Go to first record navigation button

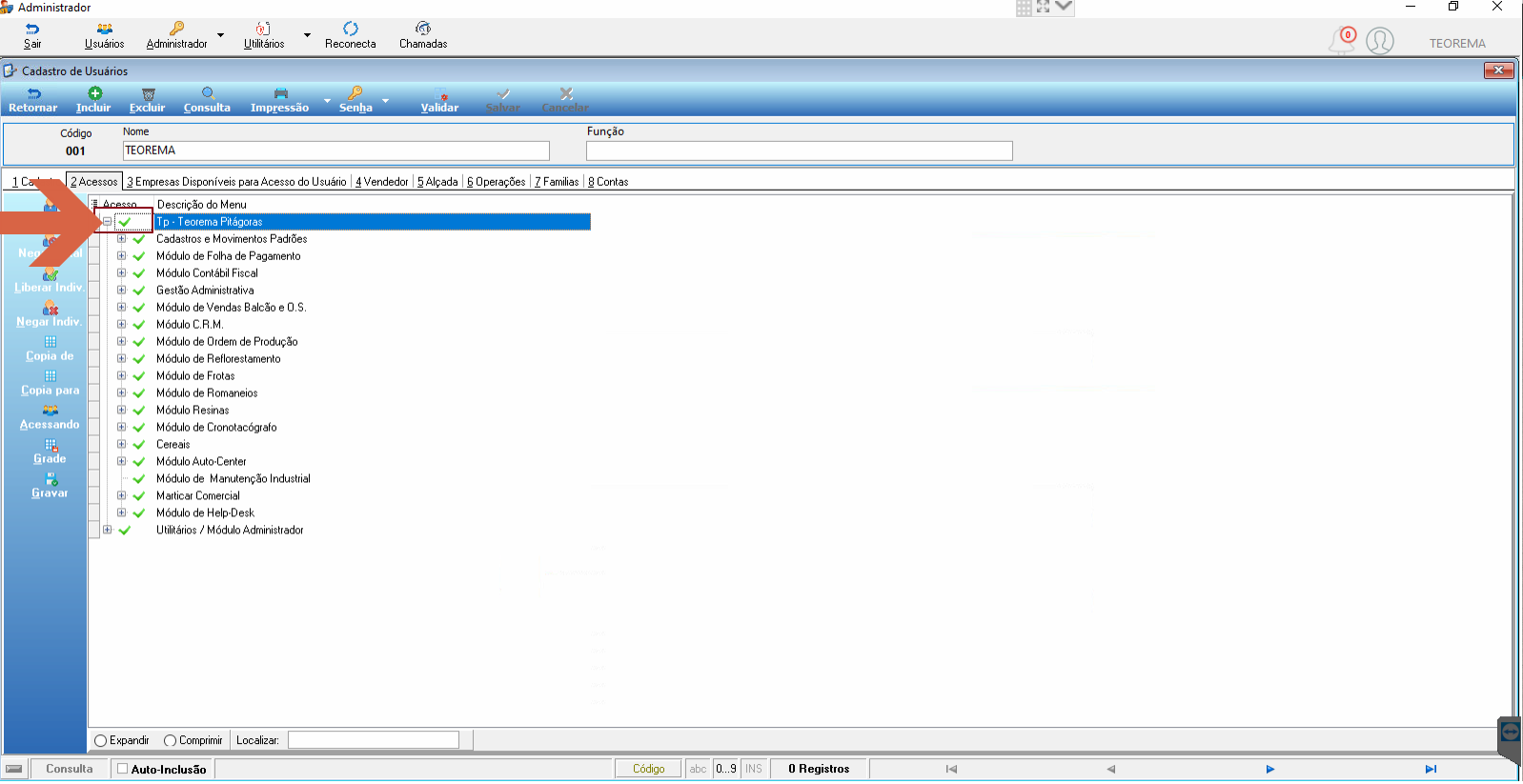click(951, 769)
